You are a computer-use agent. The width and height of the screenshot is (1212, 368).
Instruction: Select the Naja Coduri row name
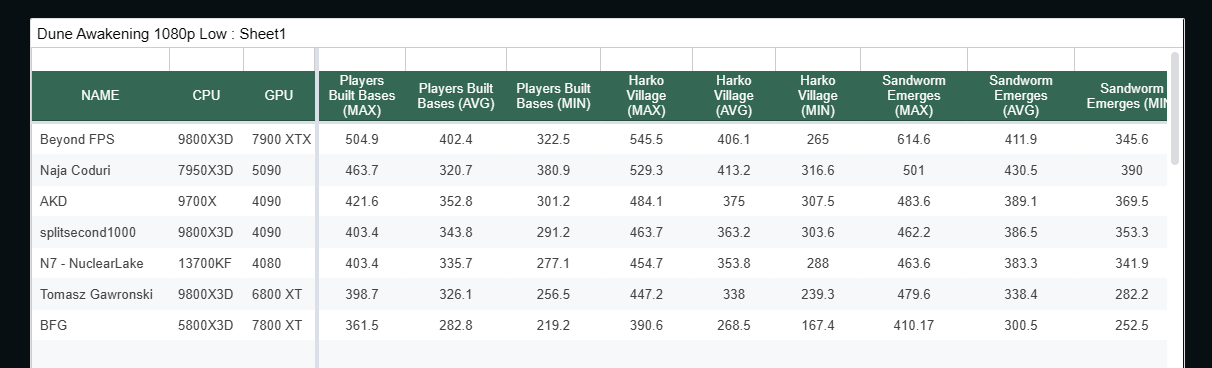[x=75, y=170]
